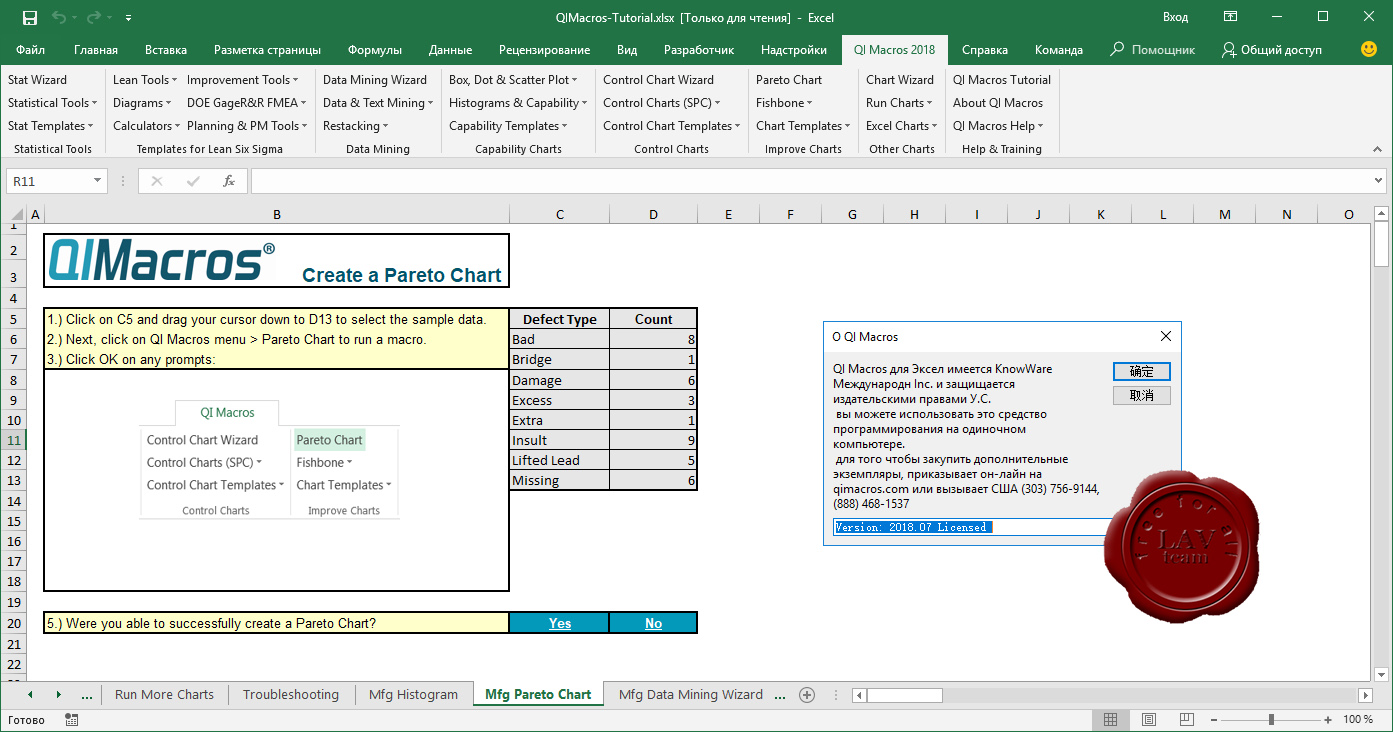Click the 100 % zoom level

(1358, 720)
